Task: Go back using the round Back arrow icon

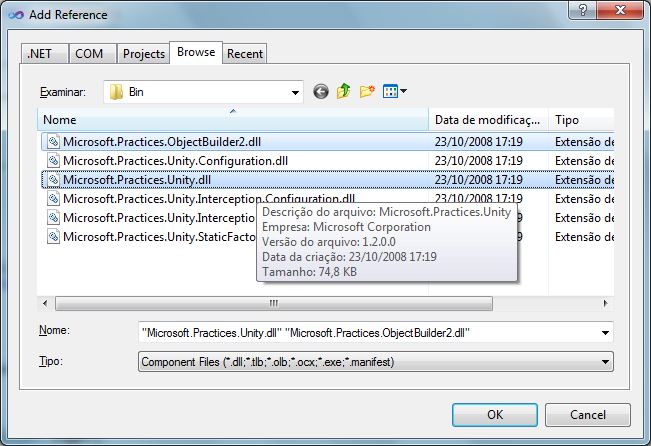Action: (321, 91)
